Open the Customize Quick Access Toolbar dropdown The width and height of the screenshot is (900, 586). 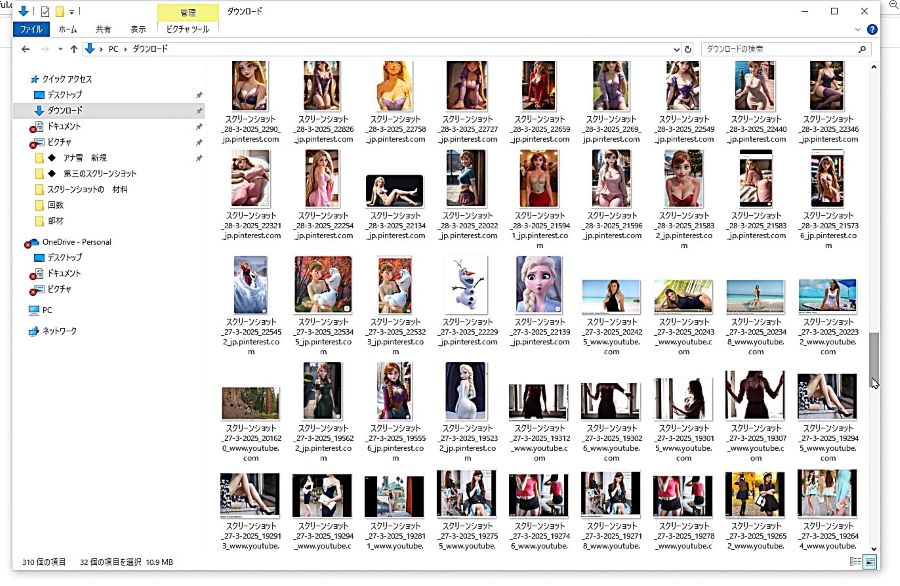72,11
